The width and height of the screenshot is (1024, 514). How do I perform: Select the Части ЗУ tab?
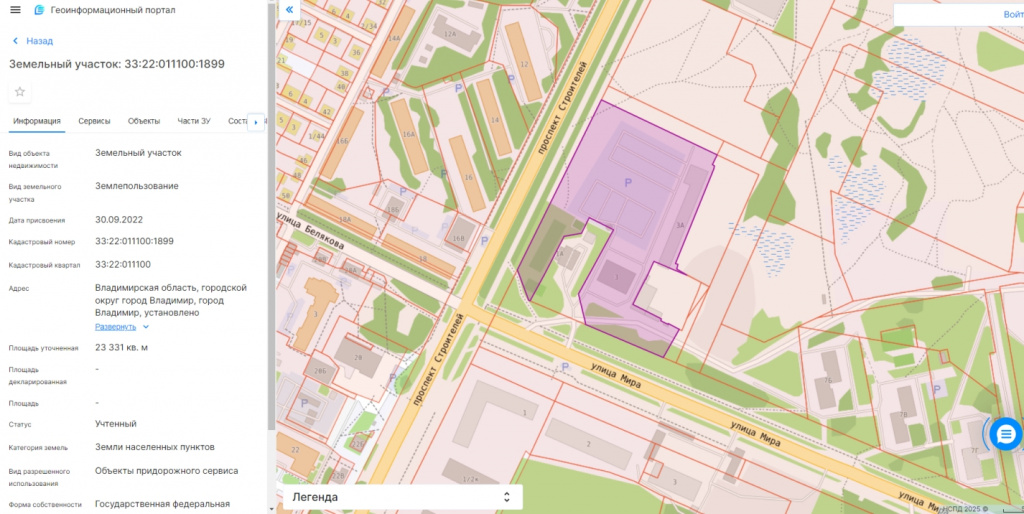193,121
